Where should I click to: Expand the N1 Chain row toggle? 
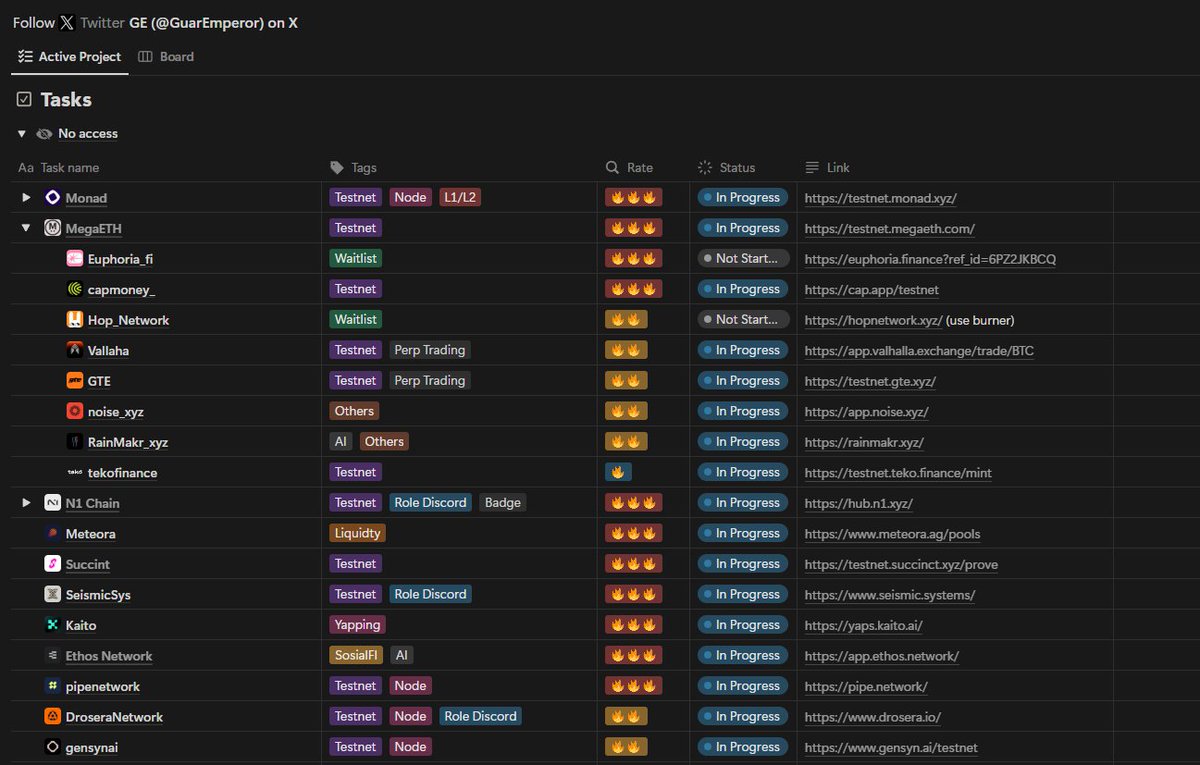coord(27,503)
